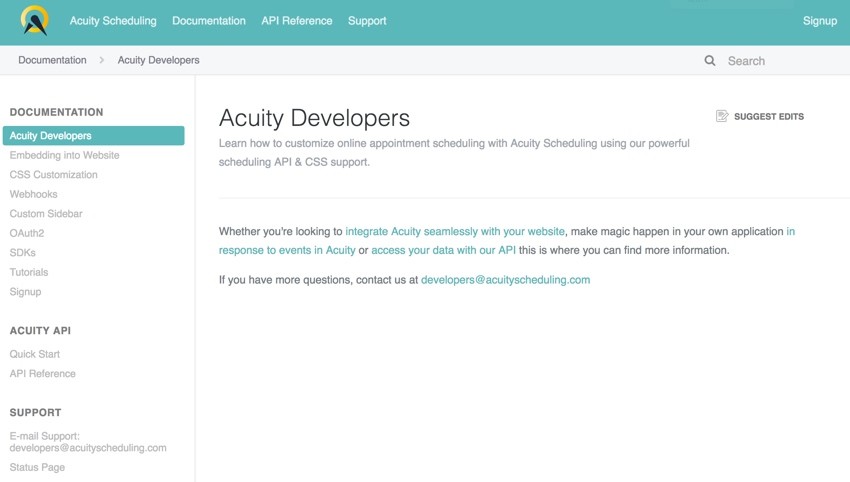The width and height of the screenshot is (850, 482).
Task: Open Acuity Scheduling in top navigation
Action: 113,21
